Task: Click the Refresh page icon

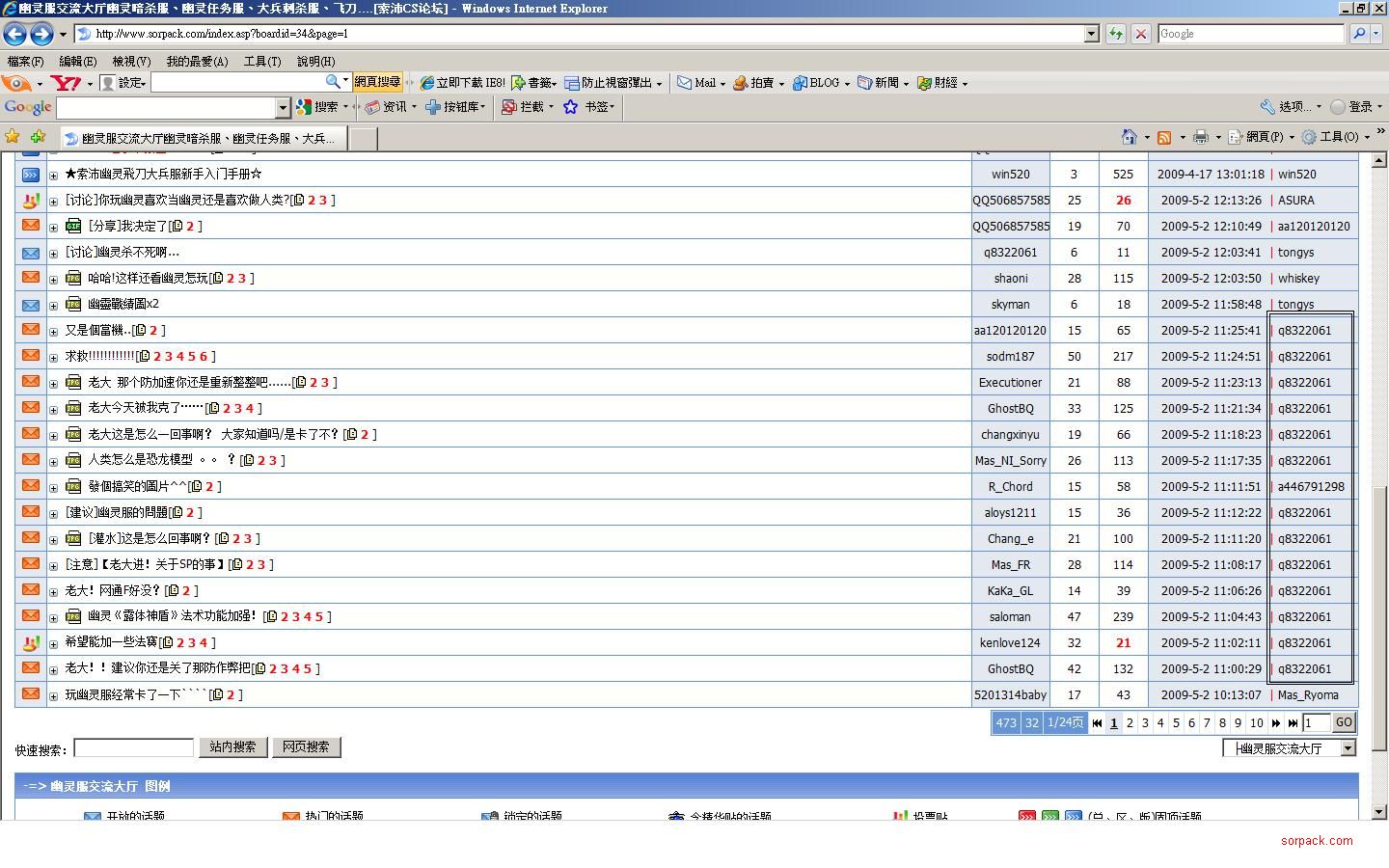Action: [x=1116, y=34]
